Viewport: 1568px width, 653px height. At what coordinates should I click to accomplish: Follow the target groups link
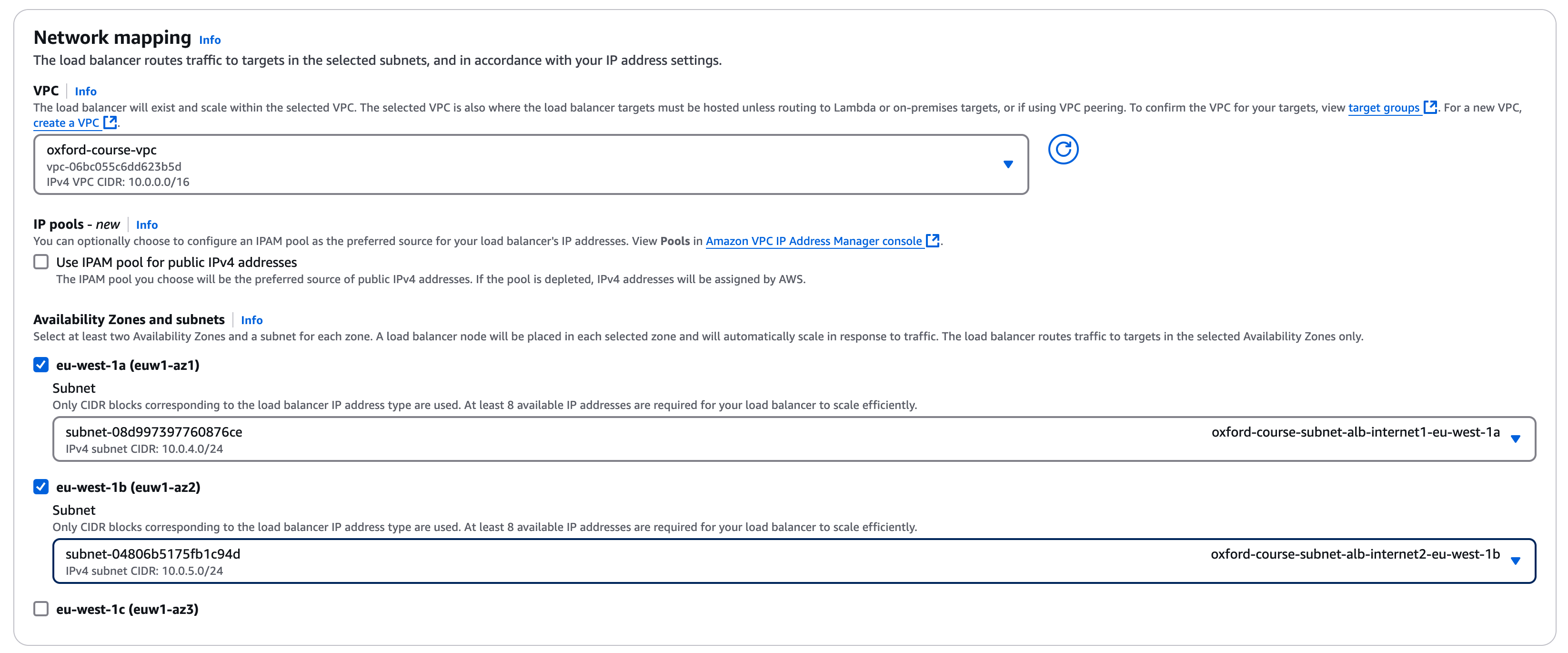1384,108
